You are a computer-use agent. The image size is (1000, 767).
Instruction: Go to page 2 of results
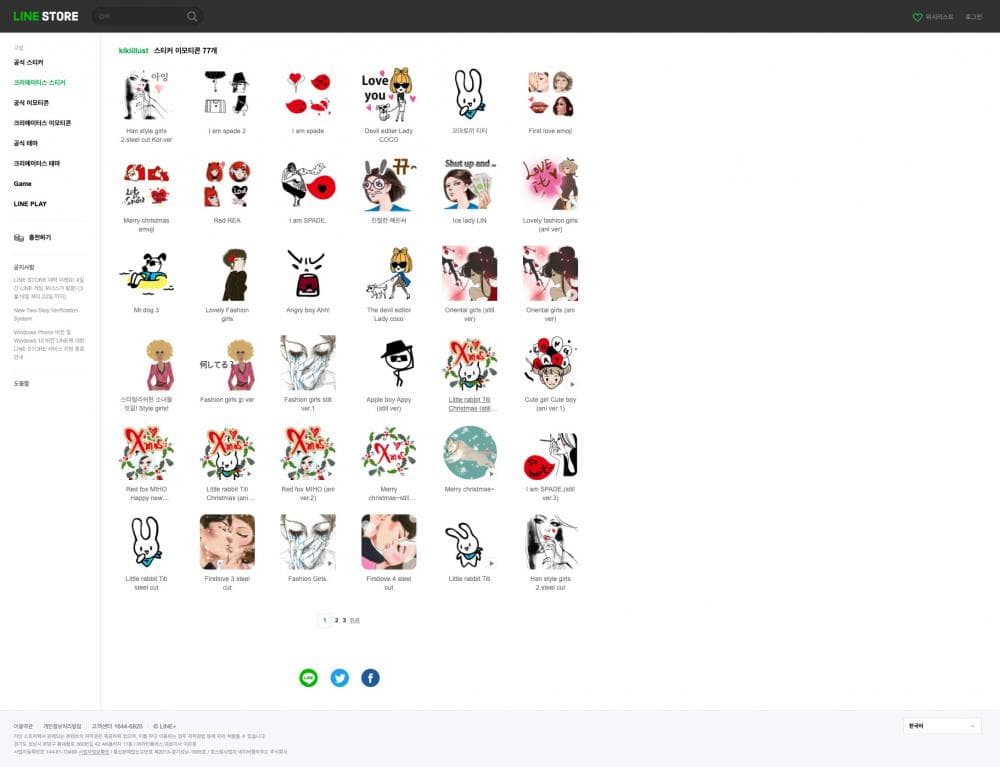[336, 620]
